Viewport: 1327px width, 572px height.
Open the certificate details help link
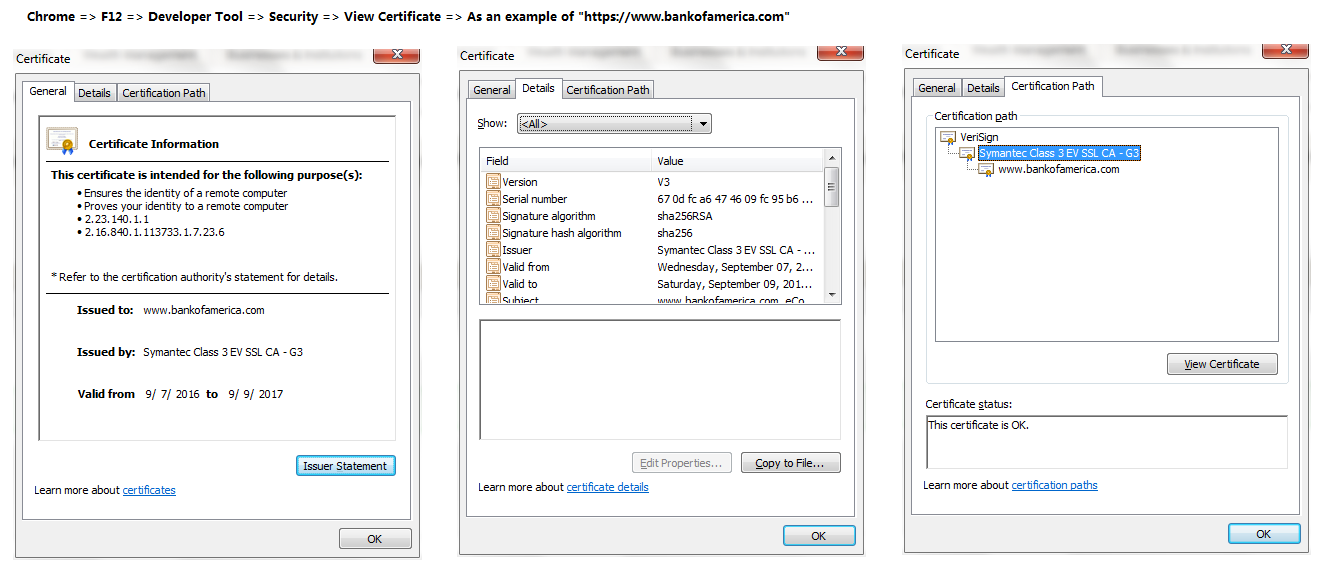click(607, 487)
